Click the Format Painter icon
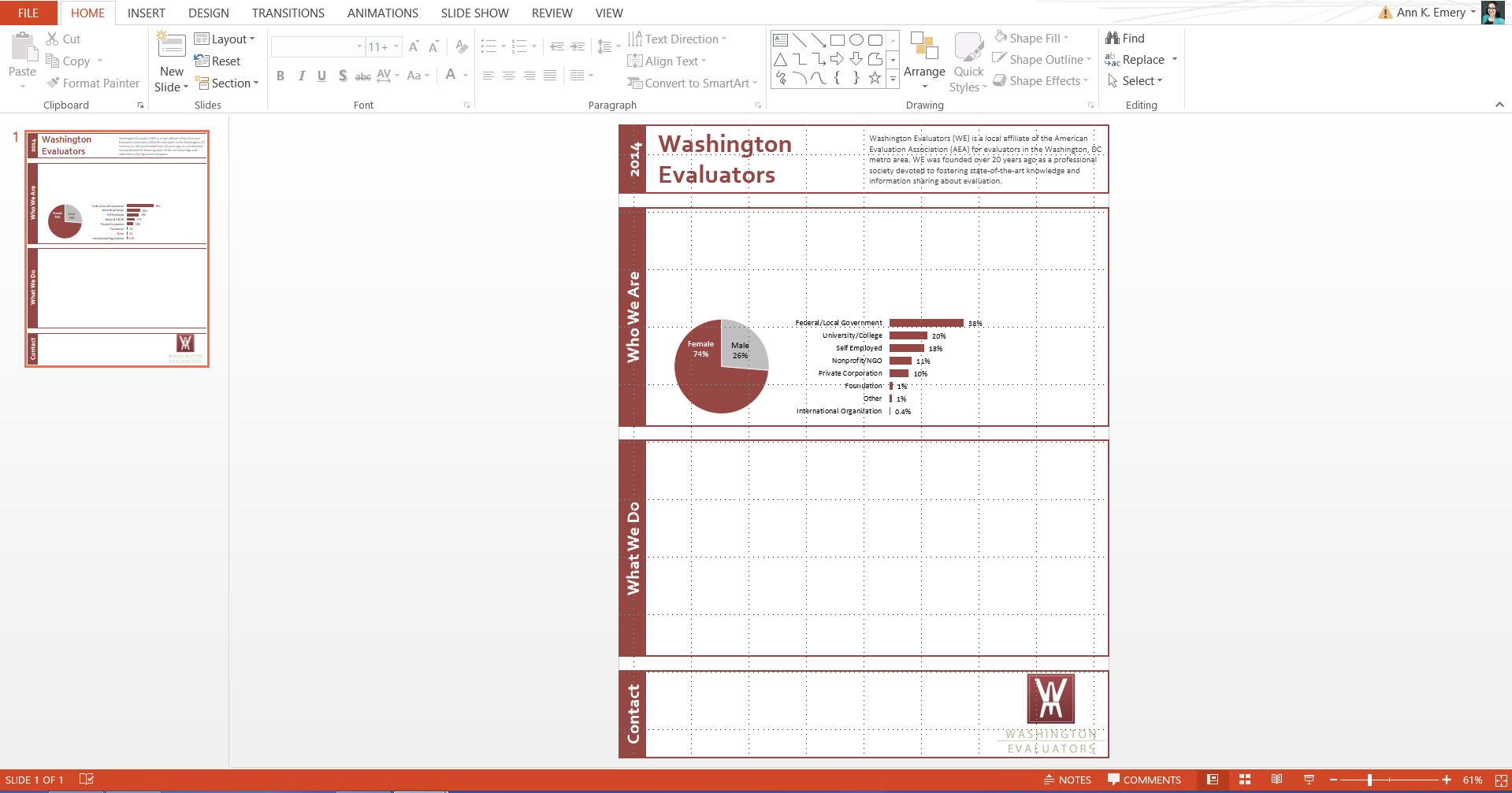The height and width of the screenshot is (793, 1512). click(53, 83)
